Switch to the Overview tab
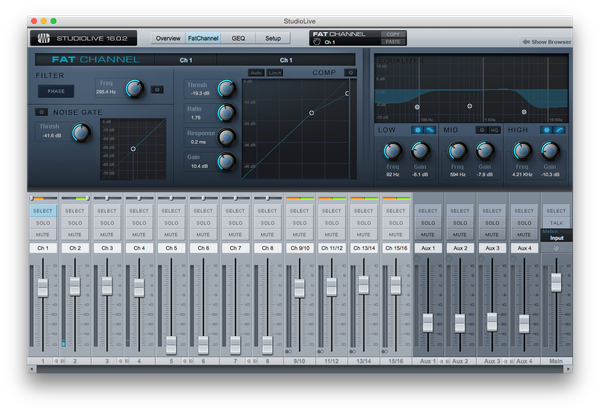The width and height of the screenshot is (600, 412). 168,38
